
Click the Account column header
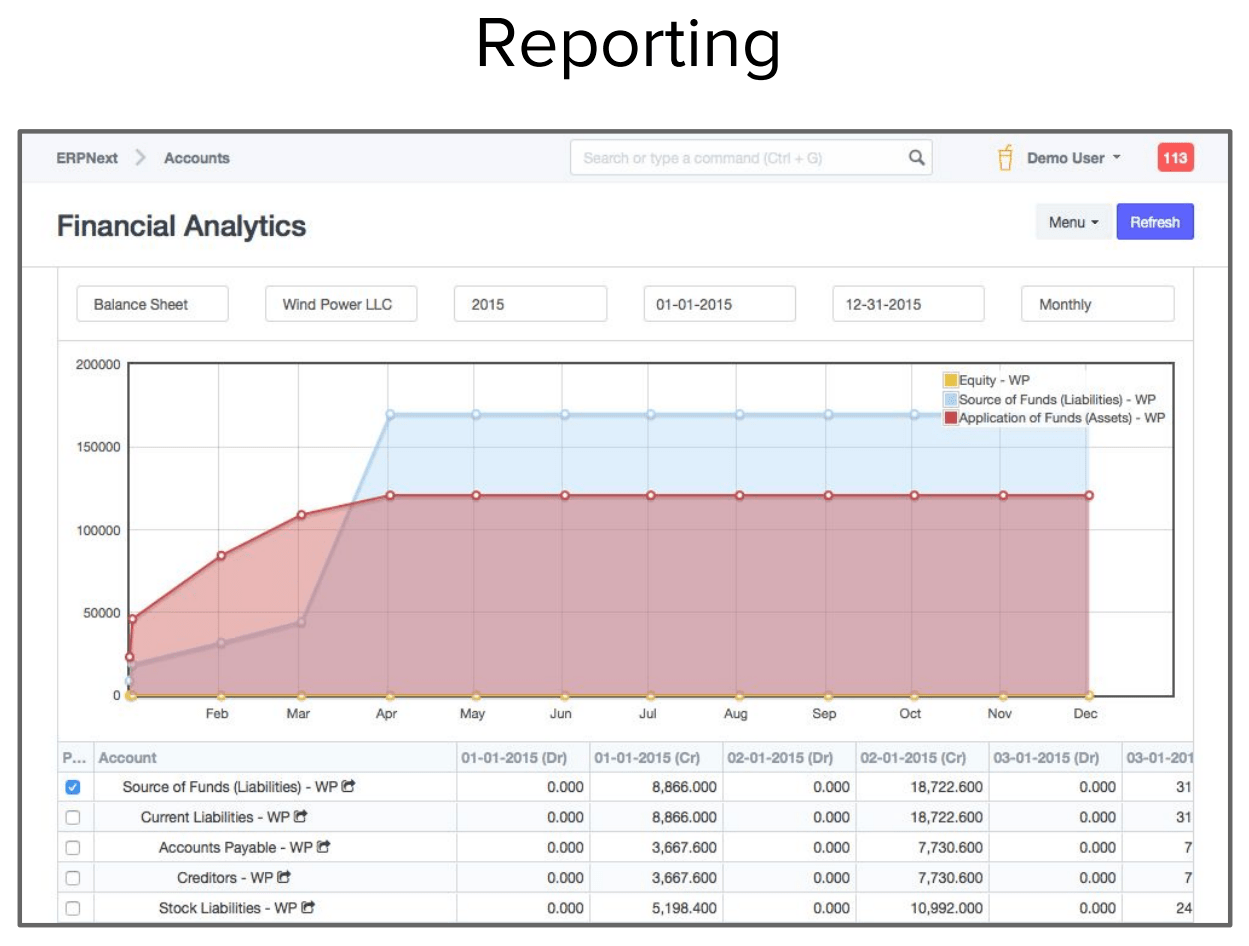(x=275, y=758)
